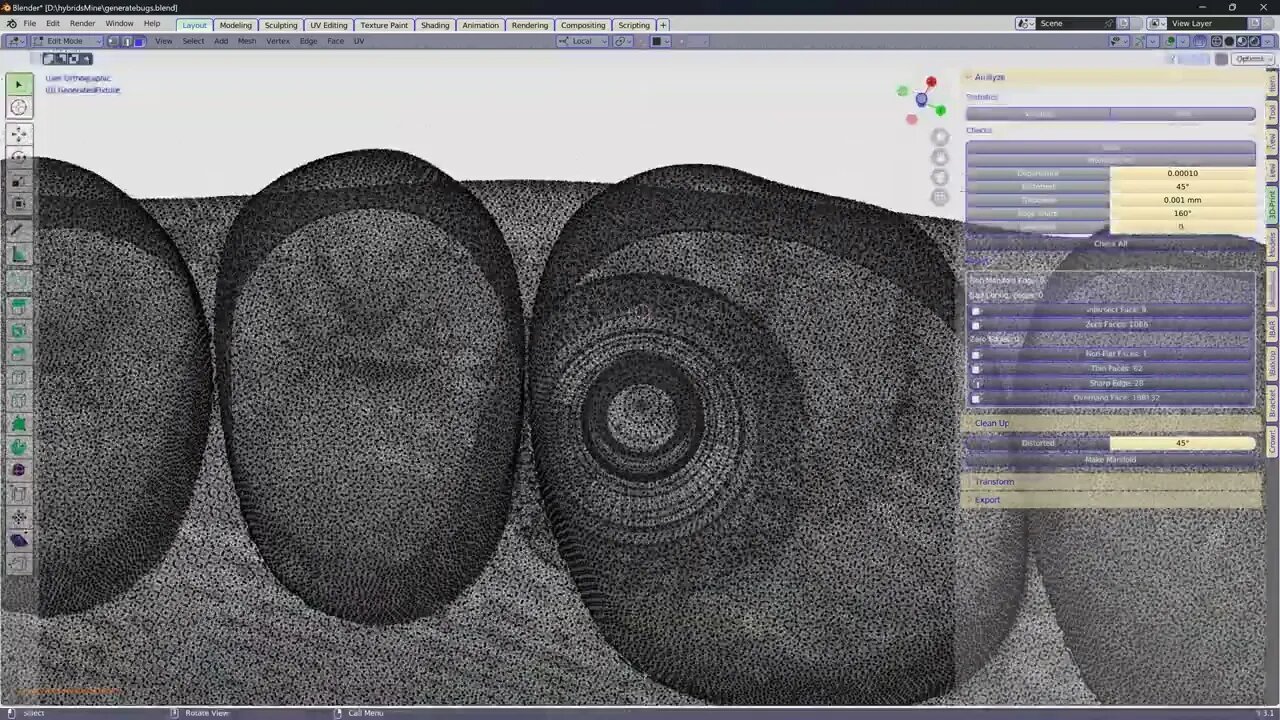Select material preview shading
Image resolution: width=1280 pixels, height=720 pixels.
1241,41
